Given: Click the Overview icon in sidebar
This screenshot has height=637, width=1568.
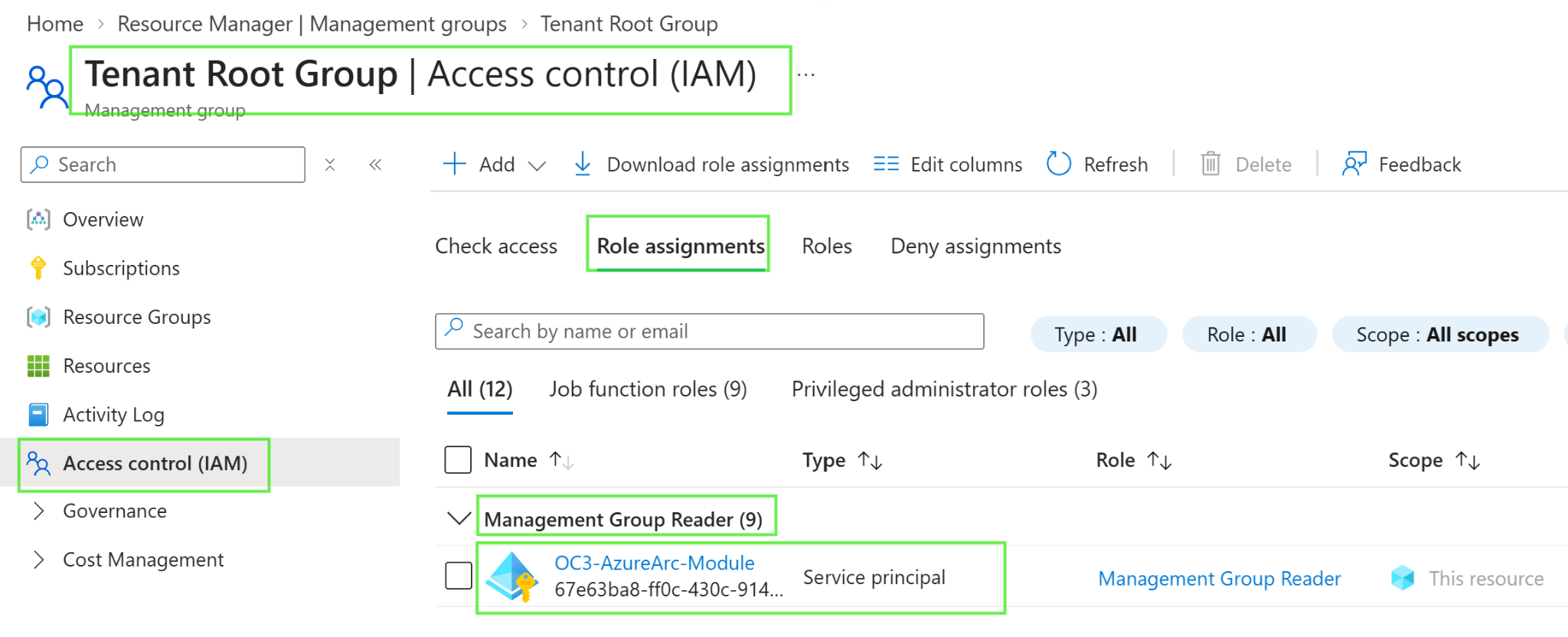Looking at the screenshot, I should pos(38,220).
